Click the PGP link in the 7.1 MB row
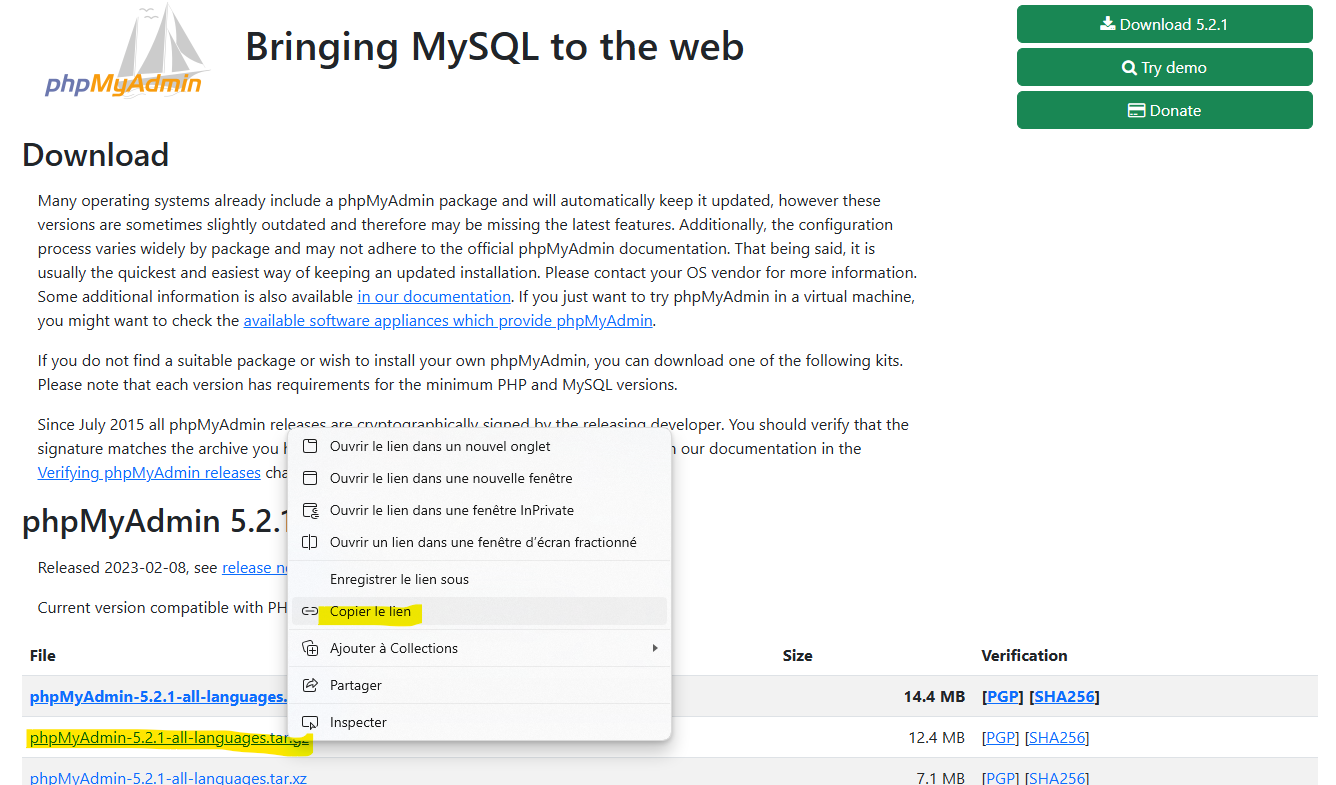1336x785 pixels. 1001,777
